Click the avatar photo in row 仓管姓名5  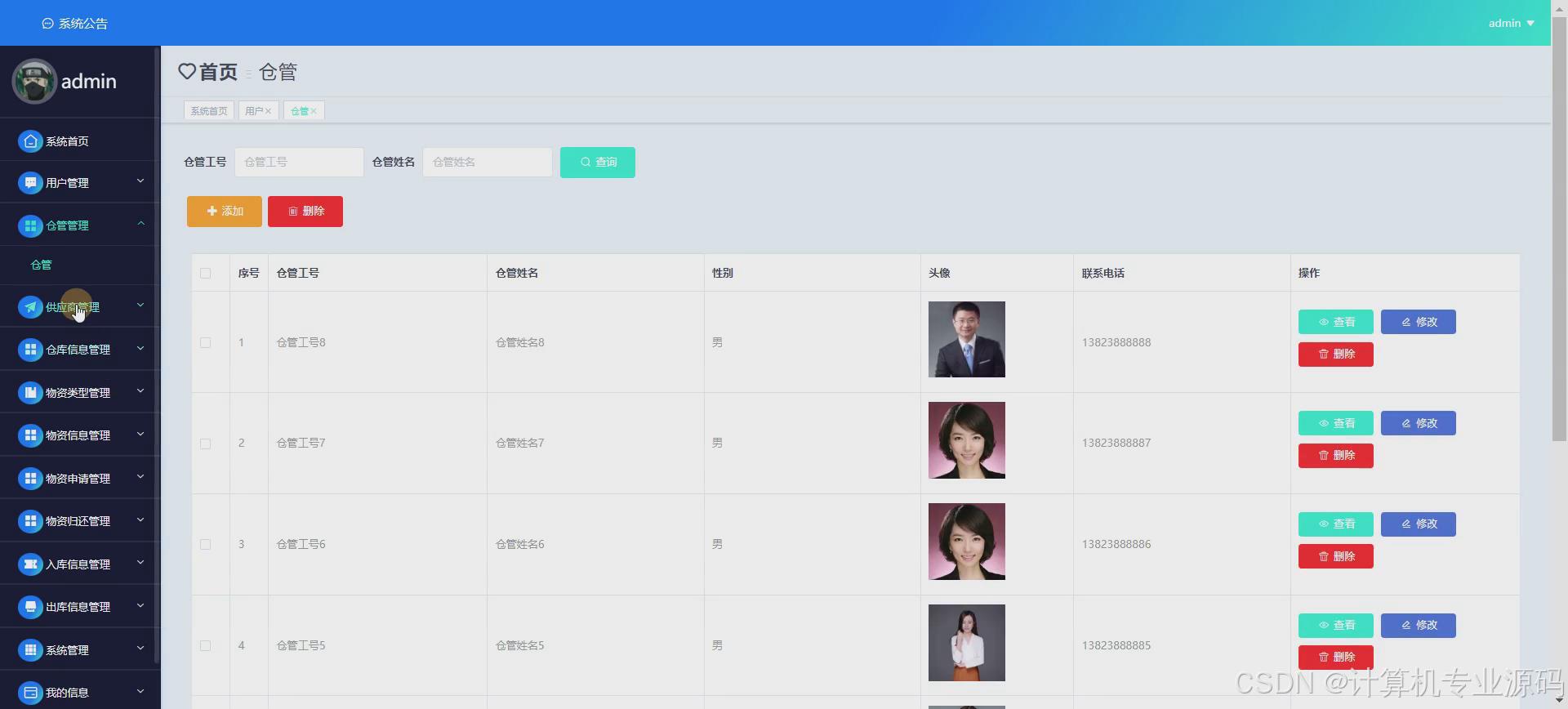click(x=967, y=643)
